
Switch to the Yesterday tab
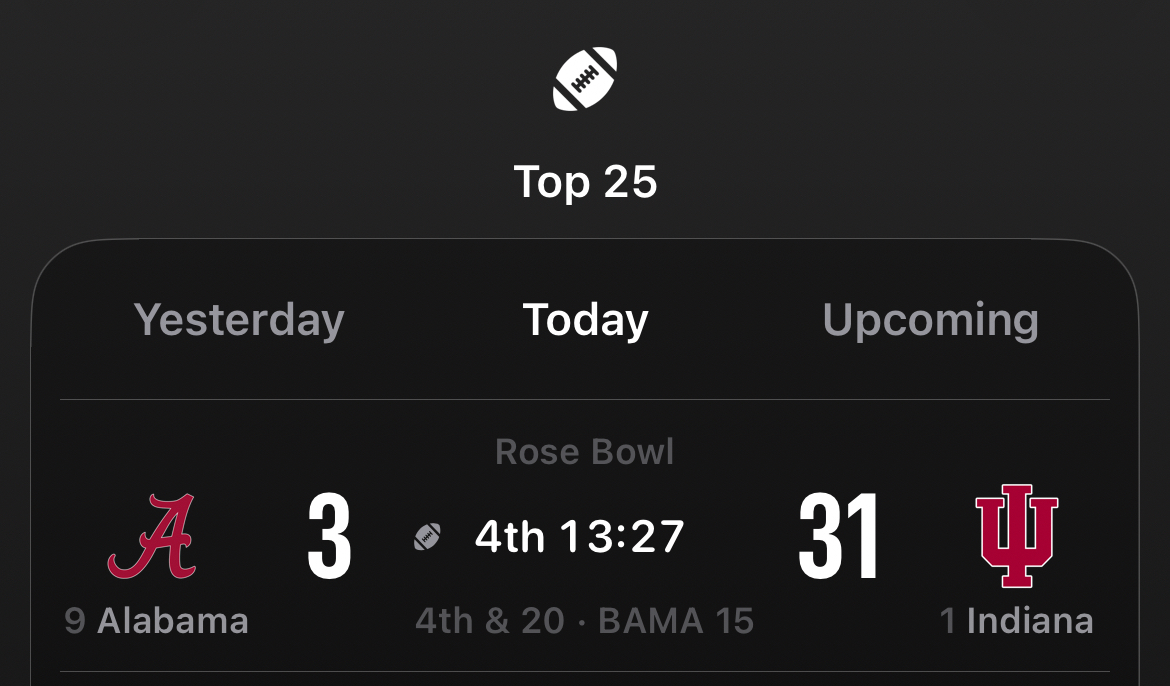click(x=239, y=320)
